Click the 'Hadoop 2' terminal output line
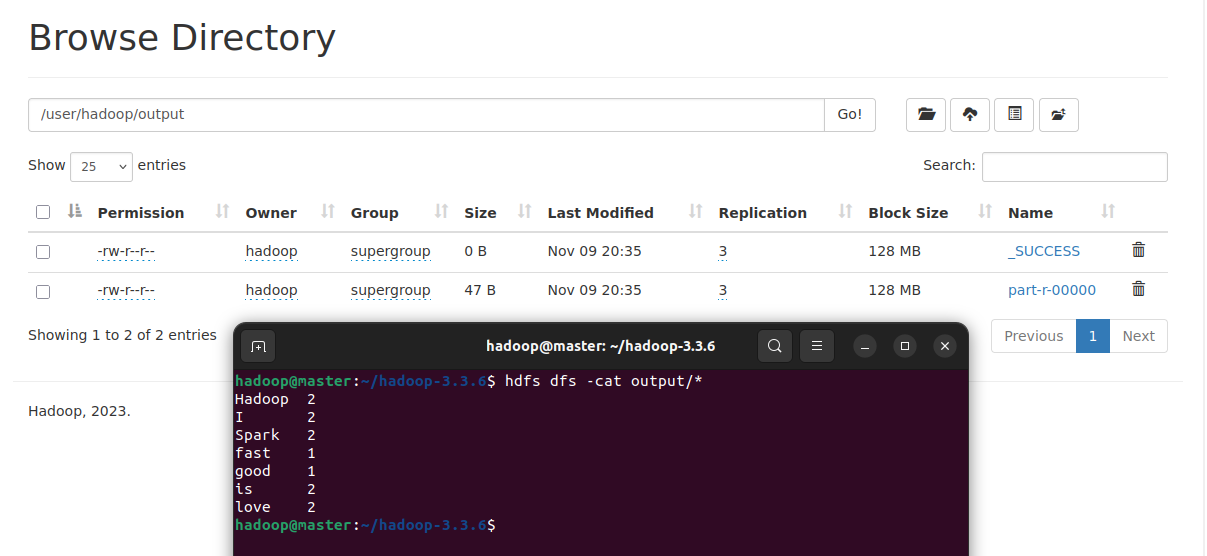The height and width of the screenshot is (556, 1207). (x=275, y=399)
